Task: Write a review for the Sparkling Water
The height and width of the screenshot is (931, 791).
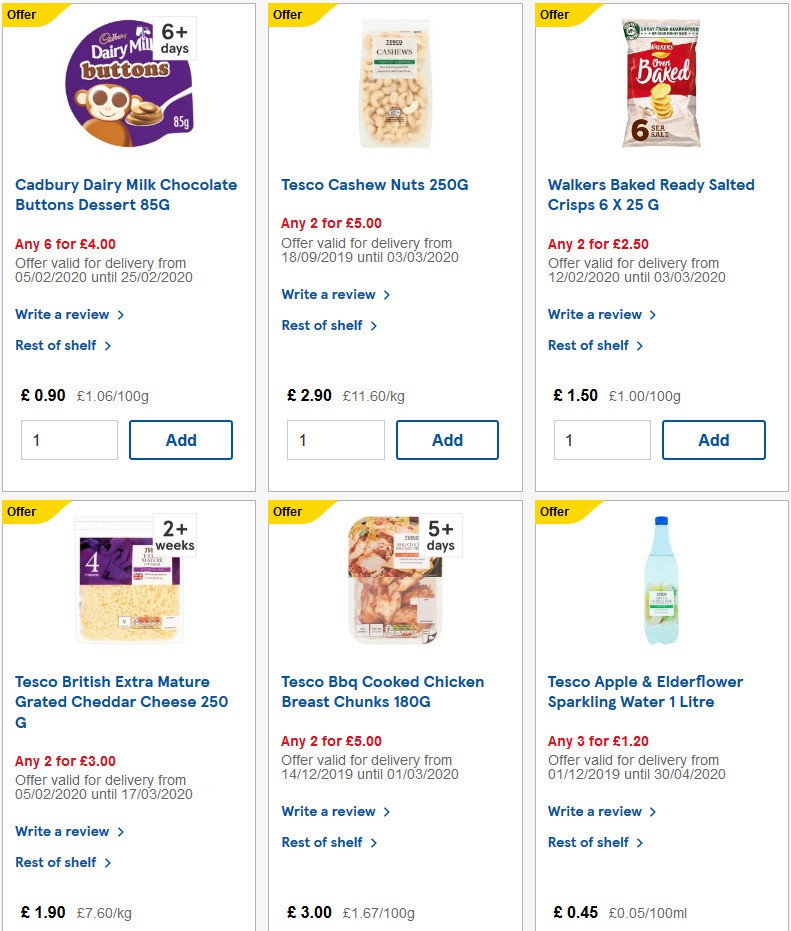Action: pos(589,811)
